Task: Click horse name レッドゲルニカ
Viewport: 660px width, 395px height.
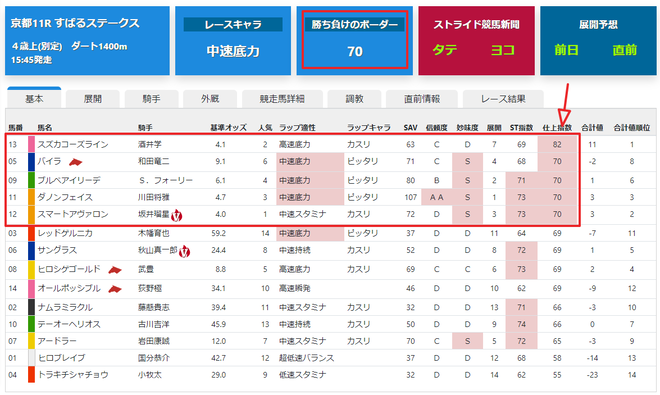Action: point(65,233)
